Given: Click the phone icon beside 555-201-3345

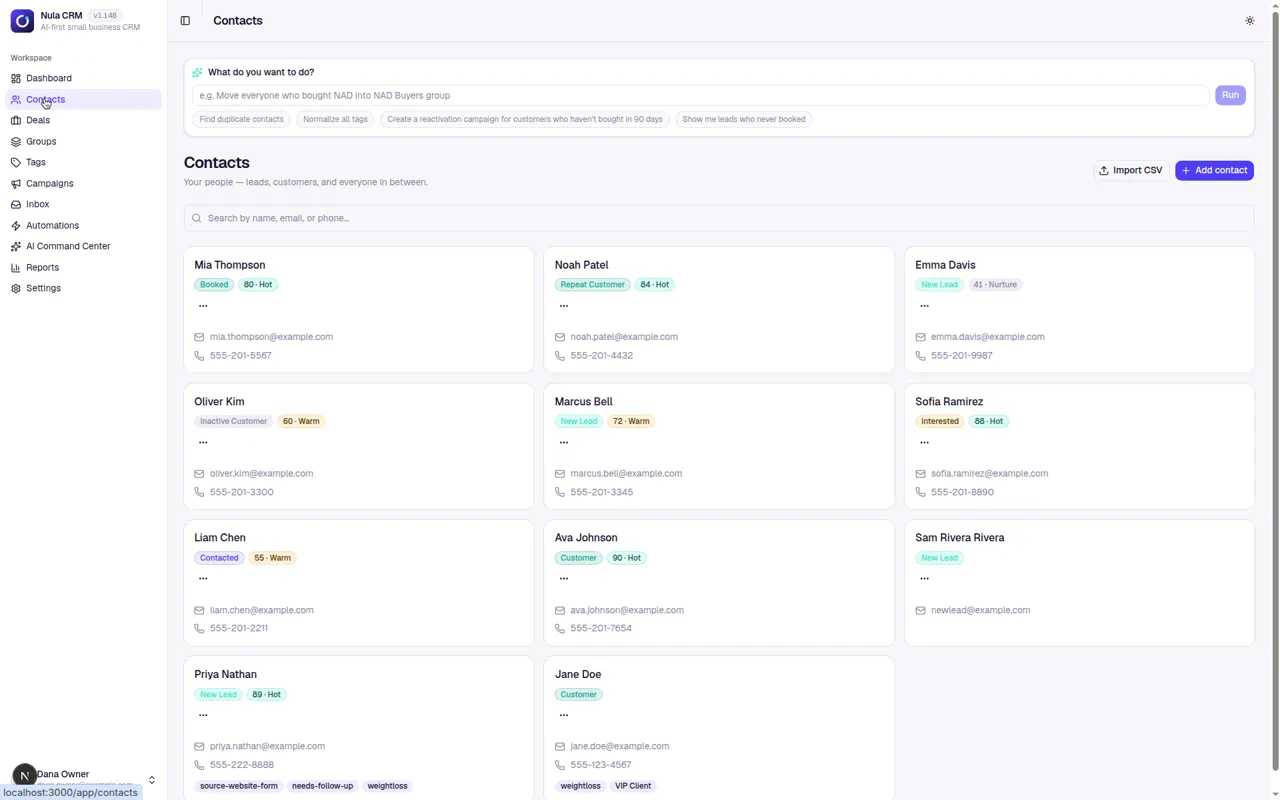Looking at the screenshot, I should 560,492.
